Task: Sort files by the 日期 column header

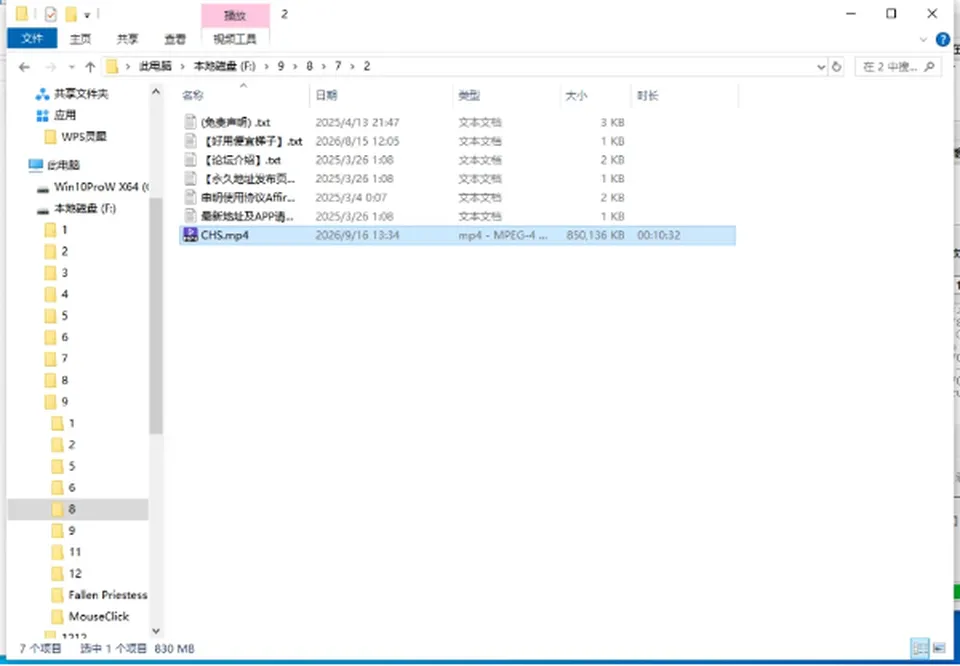Action: point(381,95)
